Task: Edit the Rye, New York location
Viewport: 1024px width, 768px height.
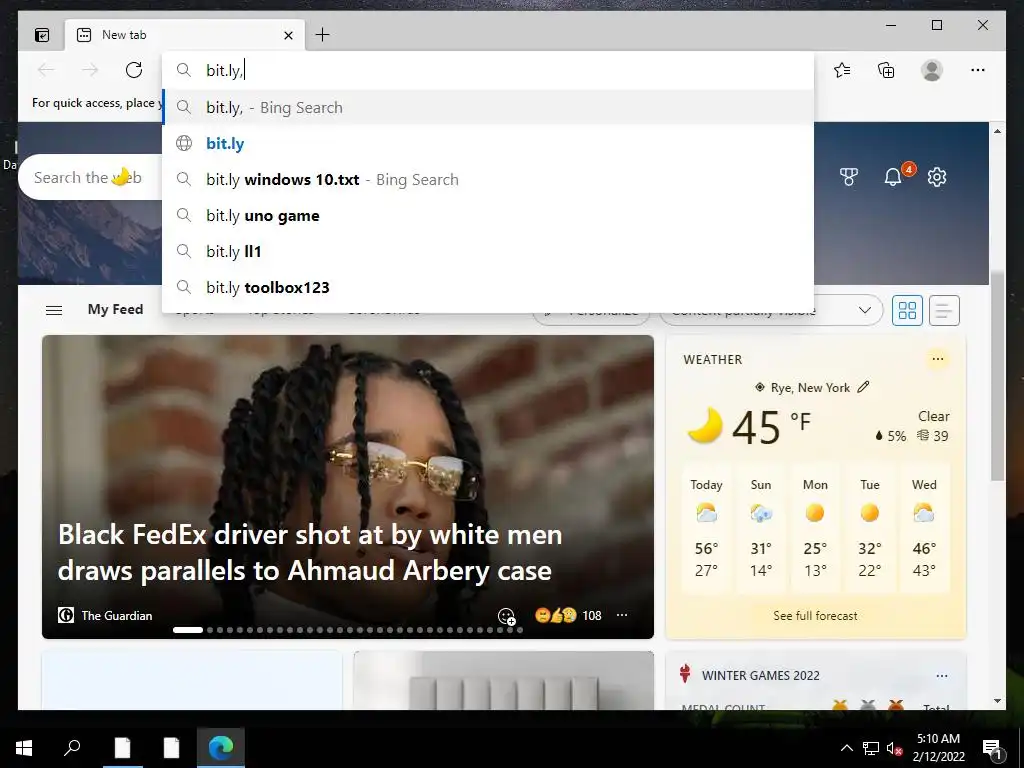Action: tap(863, 387)
